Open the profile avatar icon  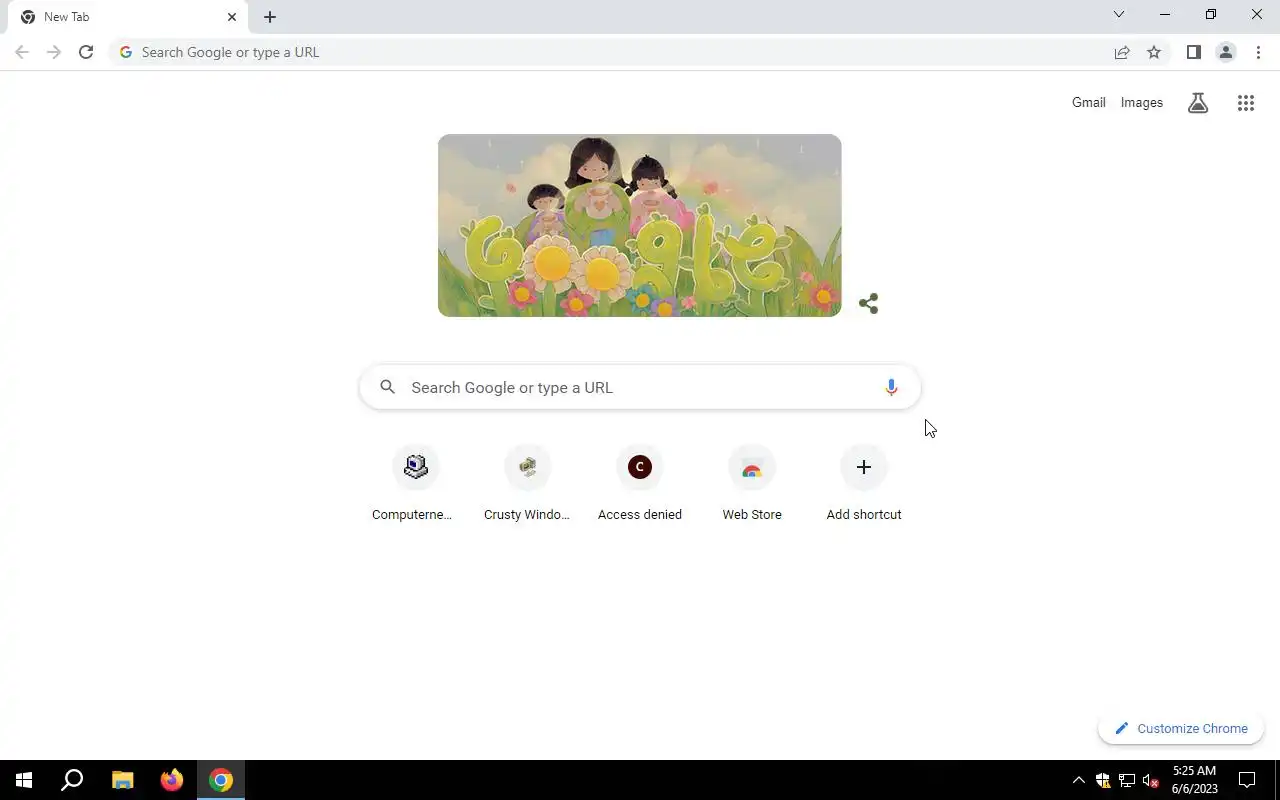[x=1225, y=52]
